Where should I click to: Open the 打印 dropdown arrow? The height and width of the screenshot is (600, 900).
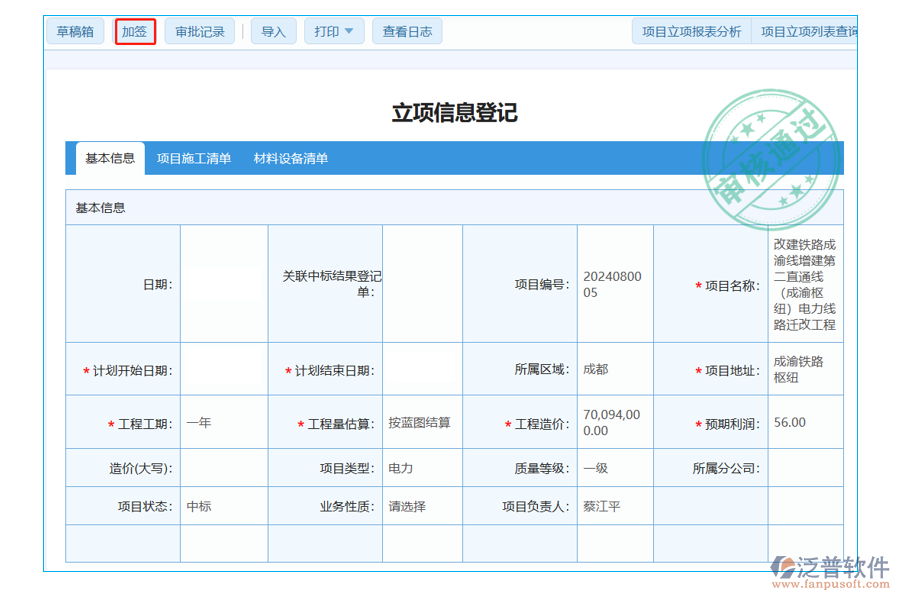coord(351,31)
